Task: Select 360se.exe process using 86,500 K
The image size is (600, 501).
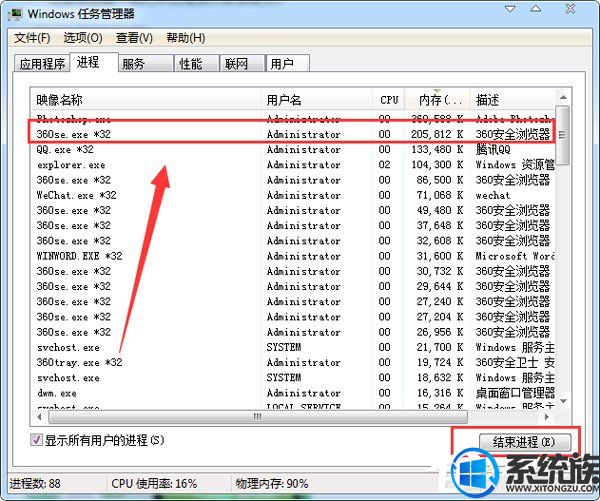Action: click(293, 180)
